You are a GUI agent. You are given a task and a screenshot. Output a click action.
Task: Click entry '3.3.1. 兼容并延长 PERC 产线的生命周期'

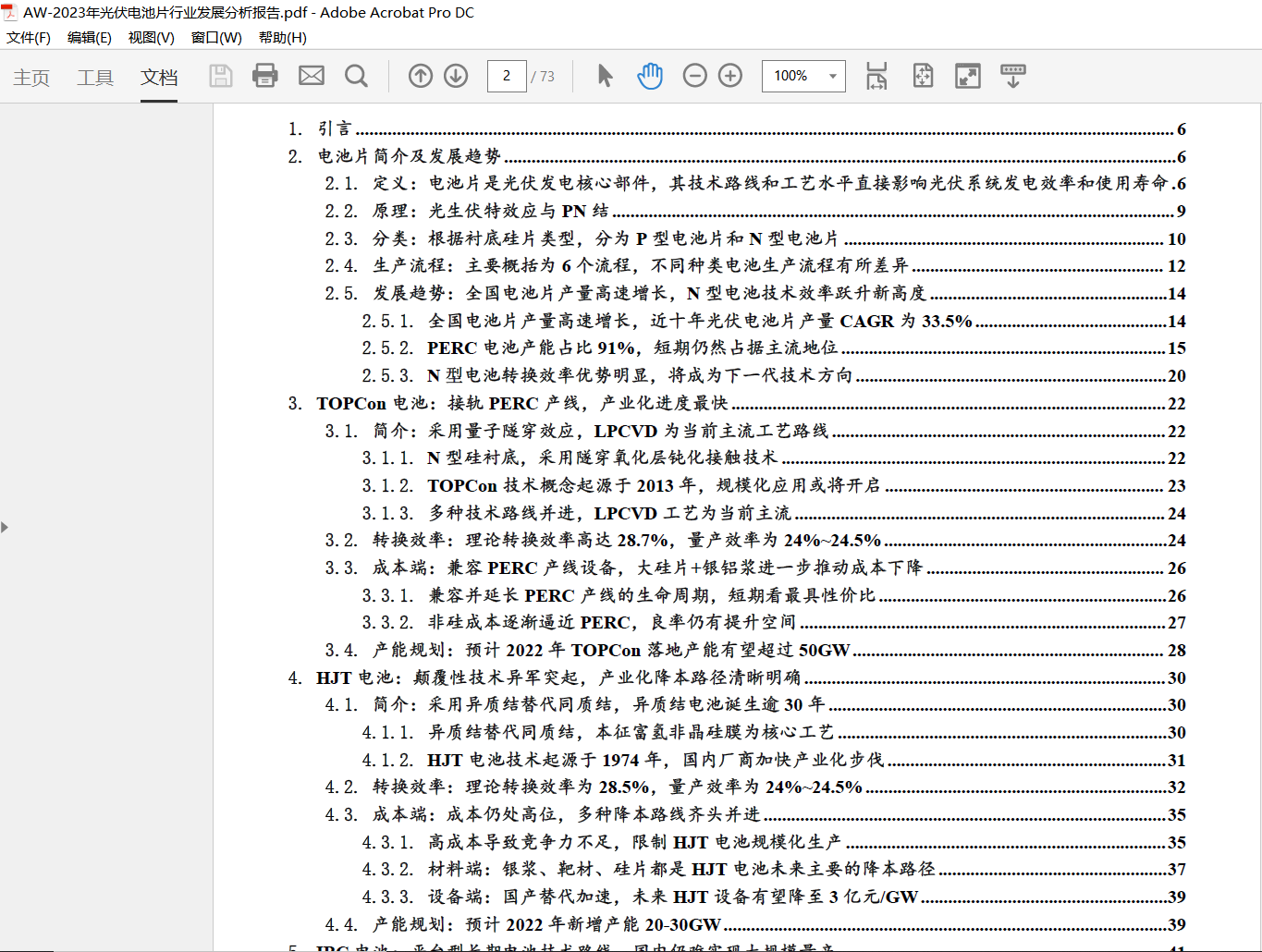(774, 595)
